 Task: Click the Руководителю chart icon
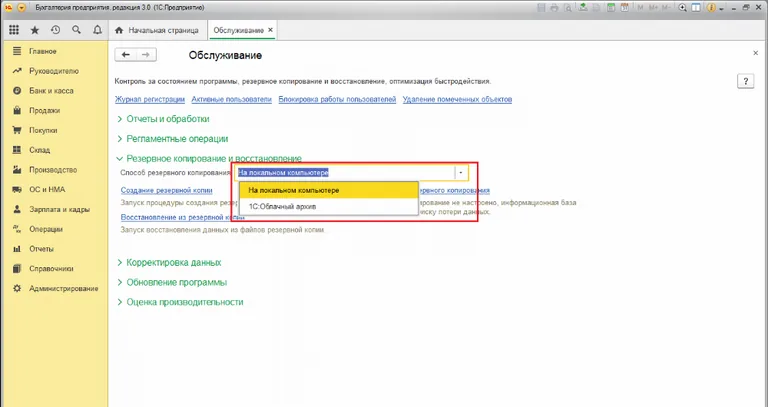click(x=17, y=71)
